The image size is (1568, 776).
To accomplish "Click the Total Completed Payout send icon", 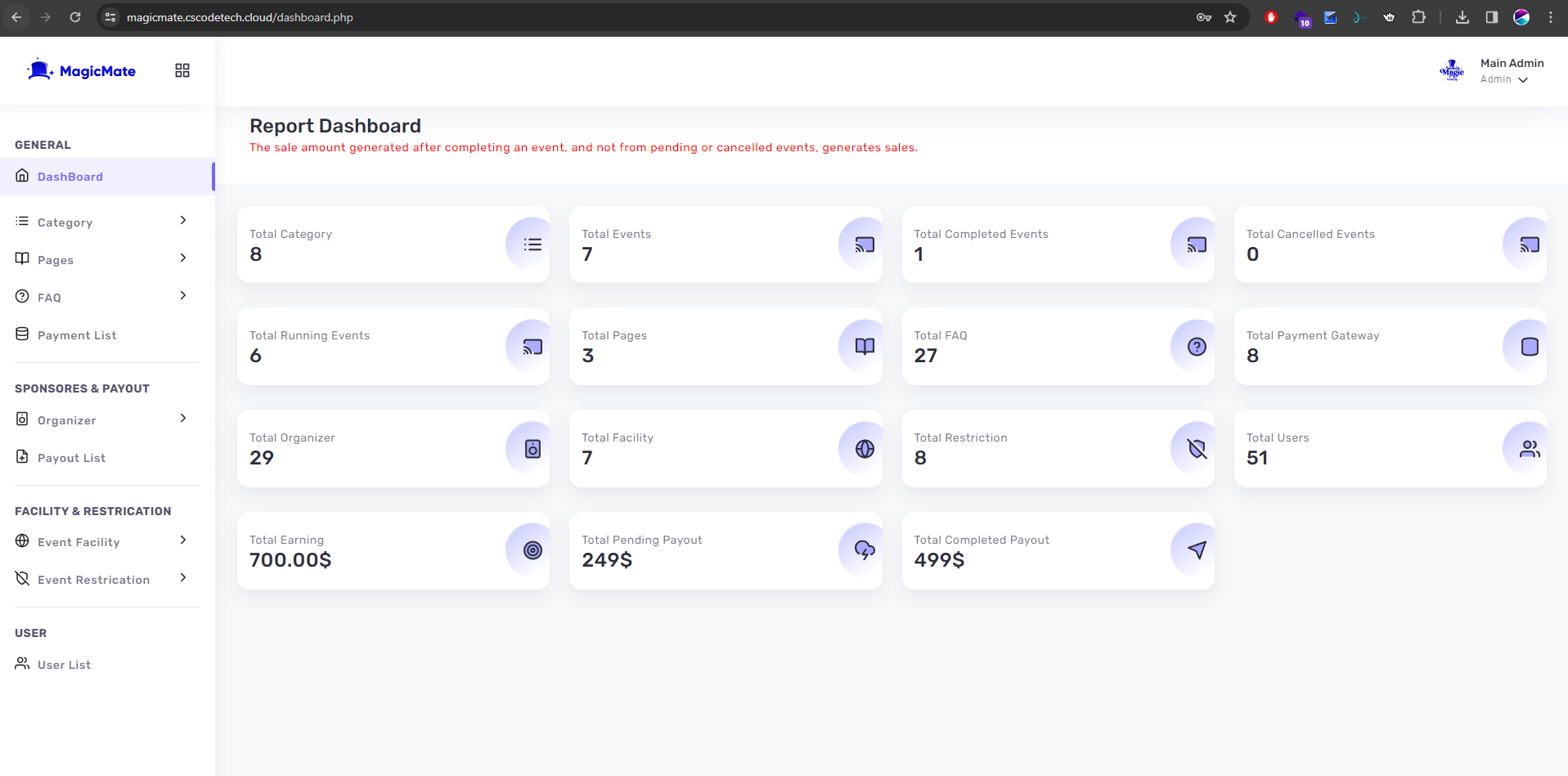I will (1197, 550).
